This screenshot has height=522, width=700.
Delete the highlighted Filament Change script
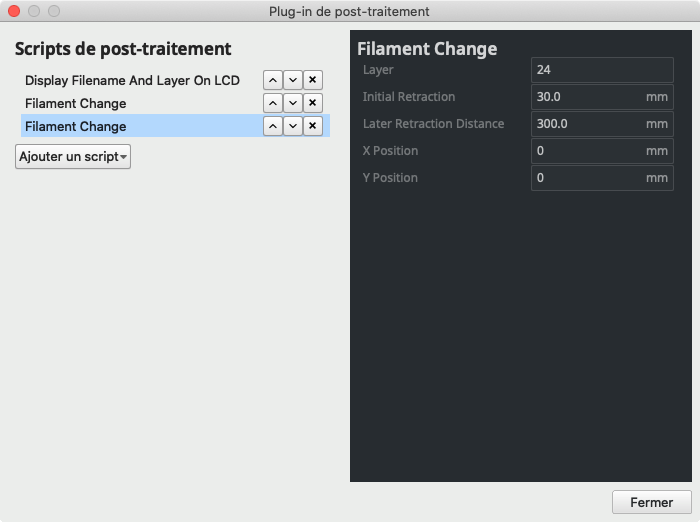[312, 126]
